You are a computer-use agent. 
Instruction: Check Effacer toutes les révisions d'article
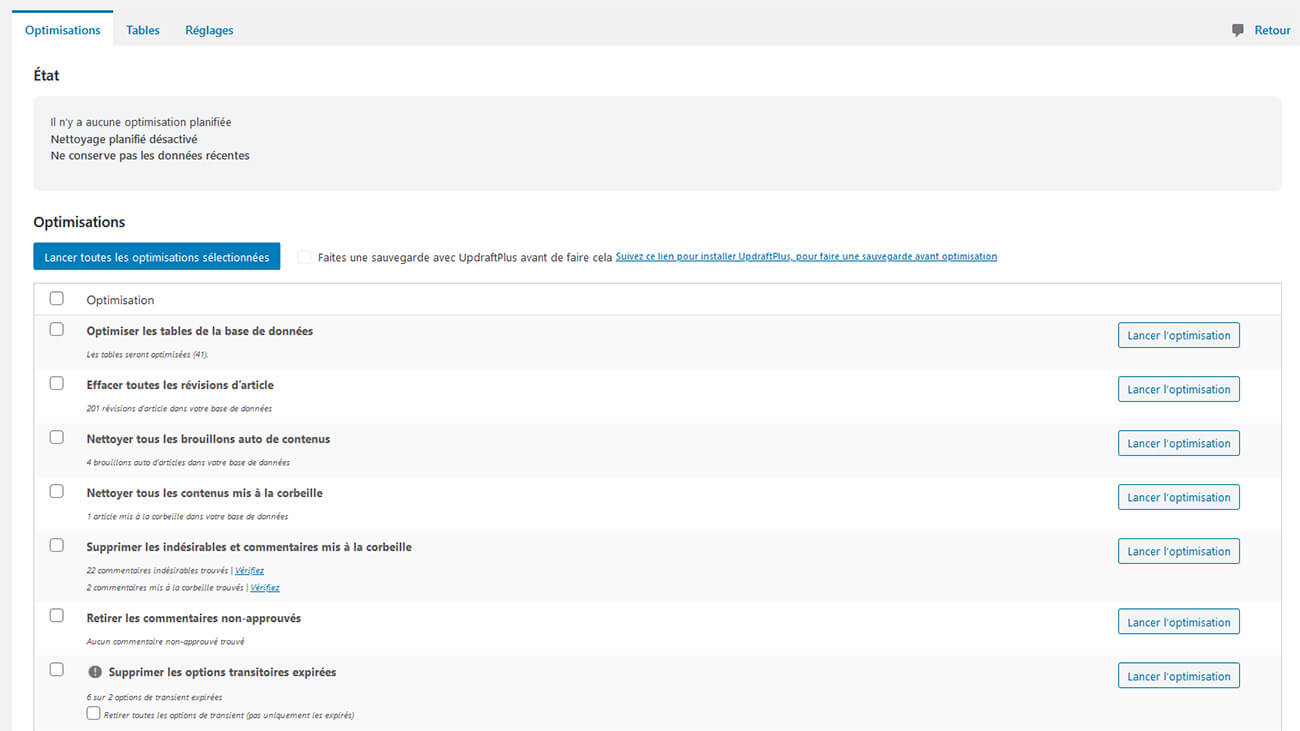(57, 383)
